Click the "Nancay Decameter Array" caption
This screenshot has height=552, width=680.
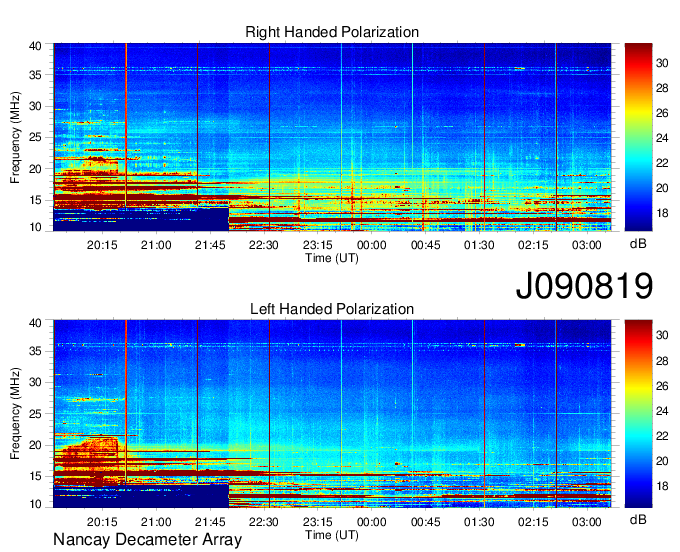click(x=147, y=540)
